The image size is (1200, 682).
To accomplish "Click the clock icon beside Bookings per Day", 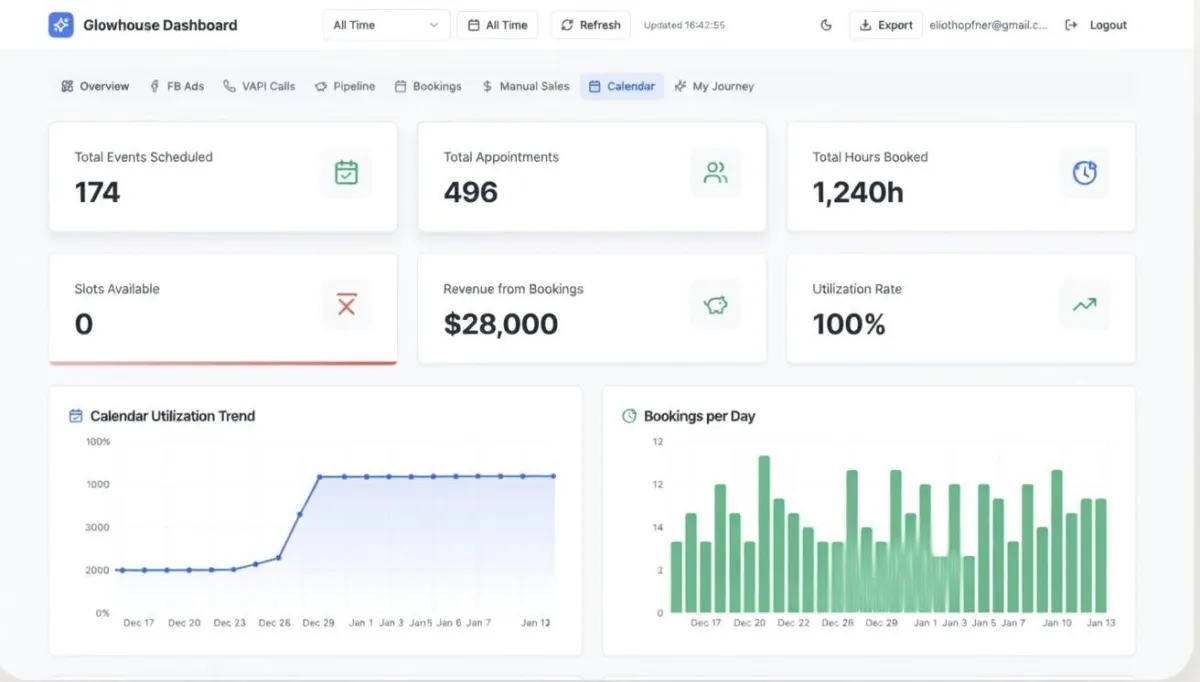I will pos(629,416).
